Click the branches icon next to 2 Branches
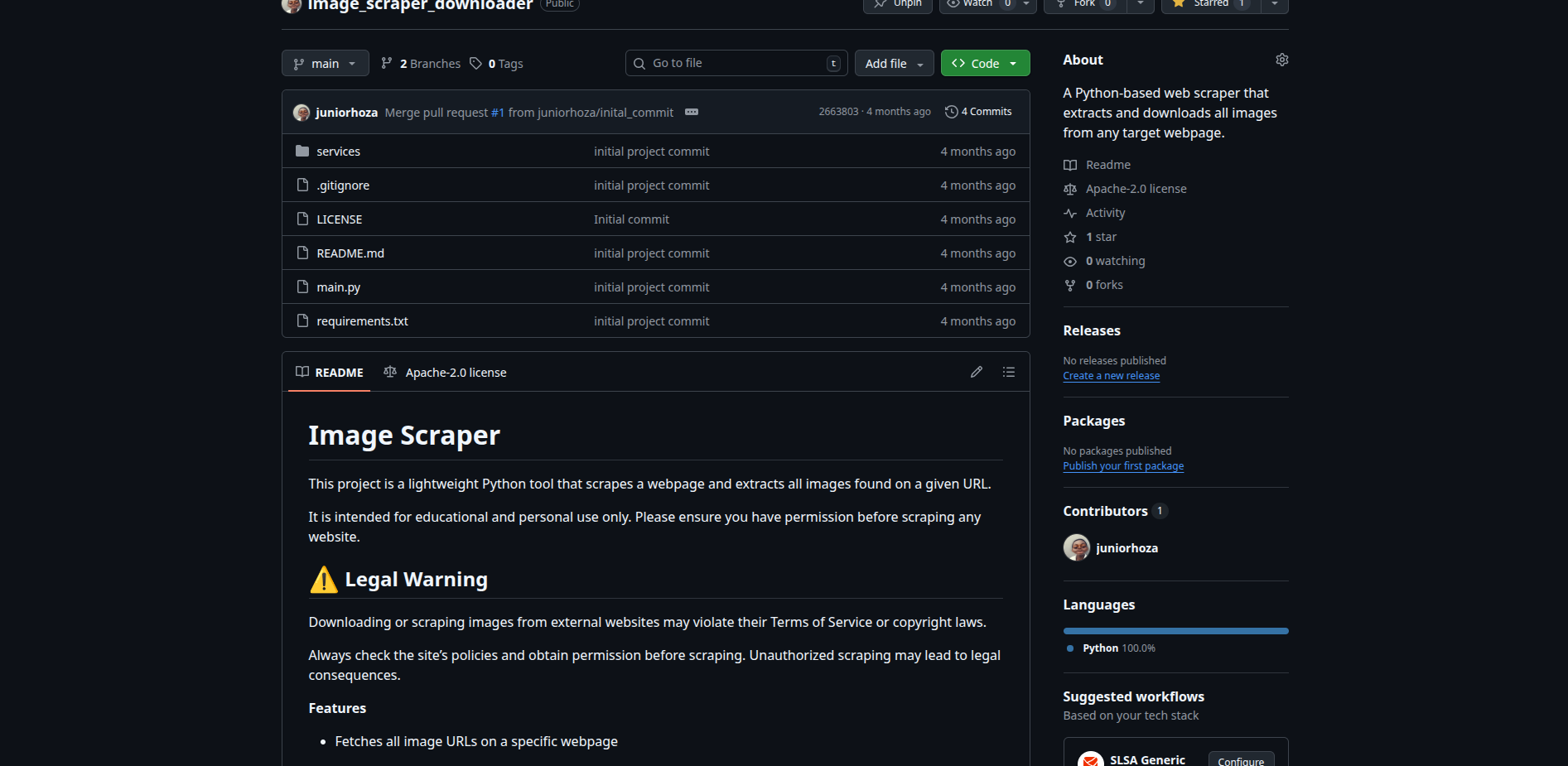 click(x=386, y=63)
